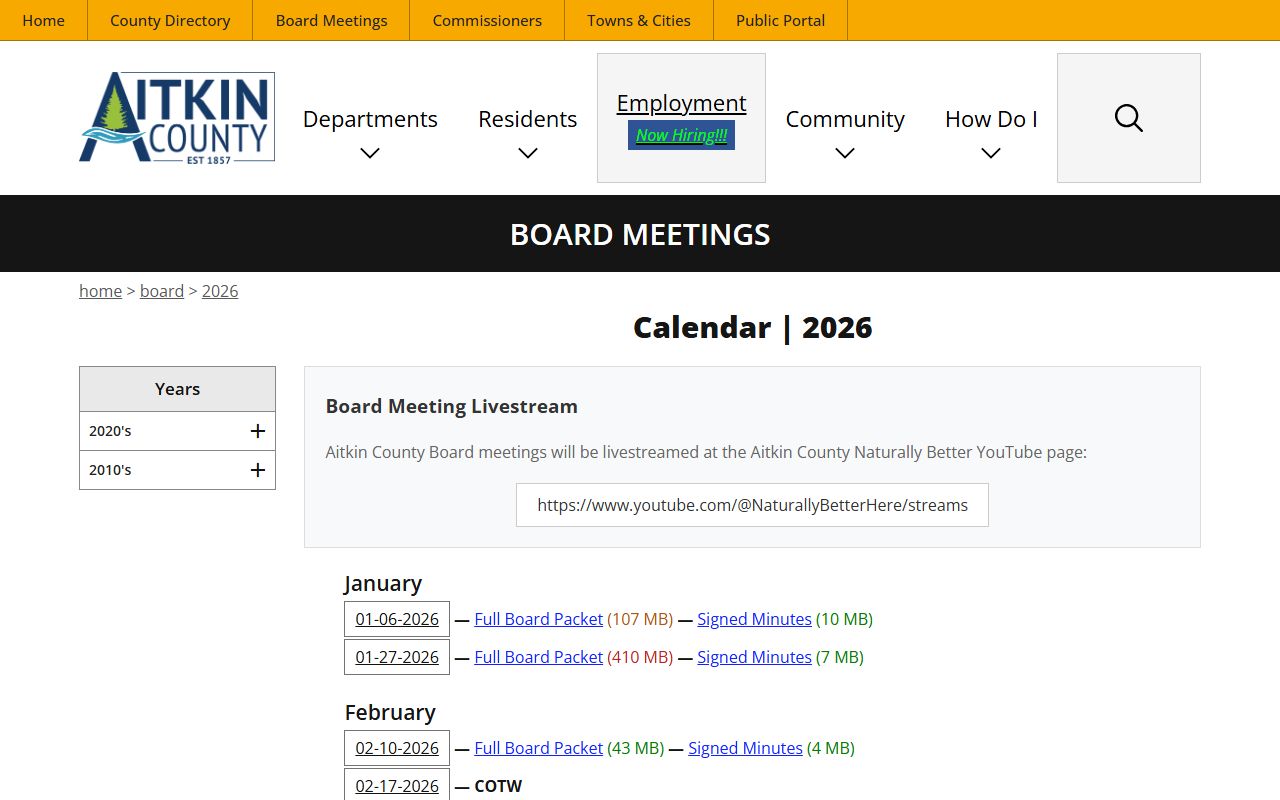Open Board Meetings in top bar
This screenshot has width=1280, height=800.
(331, 20)
